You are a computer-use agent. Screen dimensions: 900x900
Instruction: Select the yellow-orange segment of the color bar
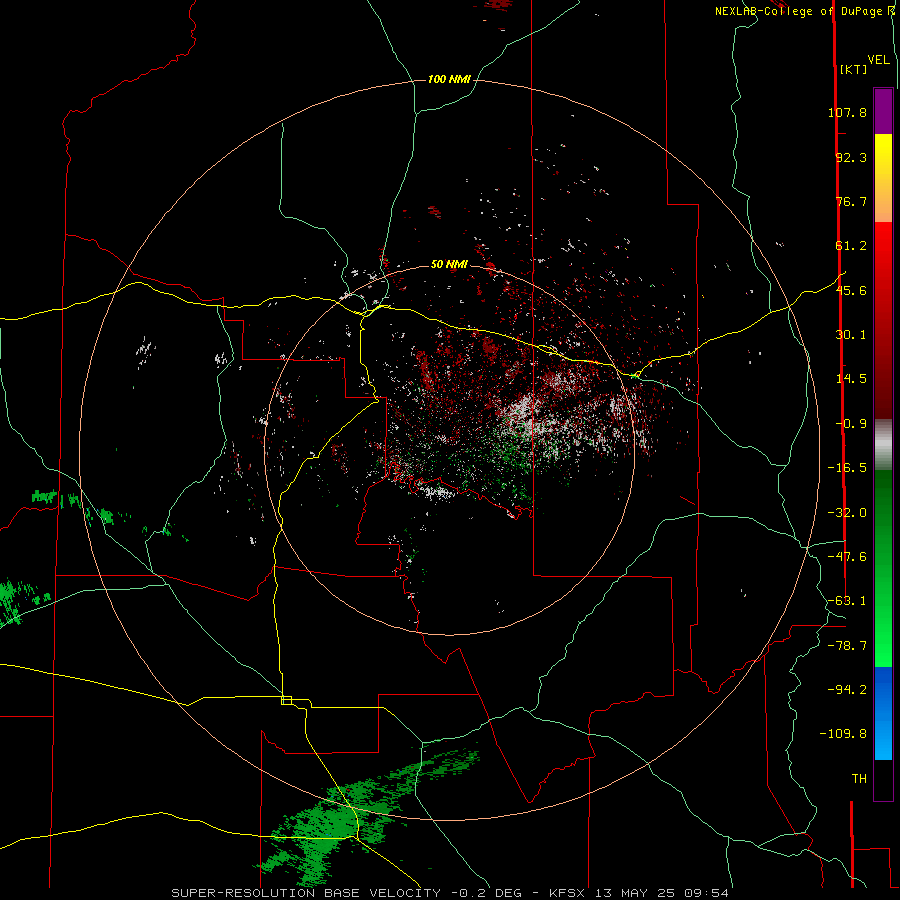883,178
